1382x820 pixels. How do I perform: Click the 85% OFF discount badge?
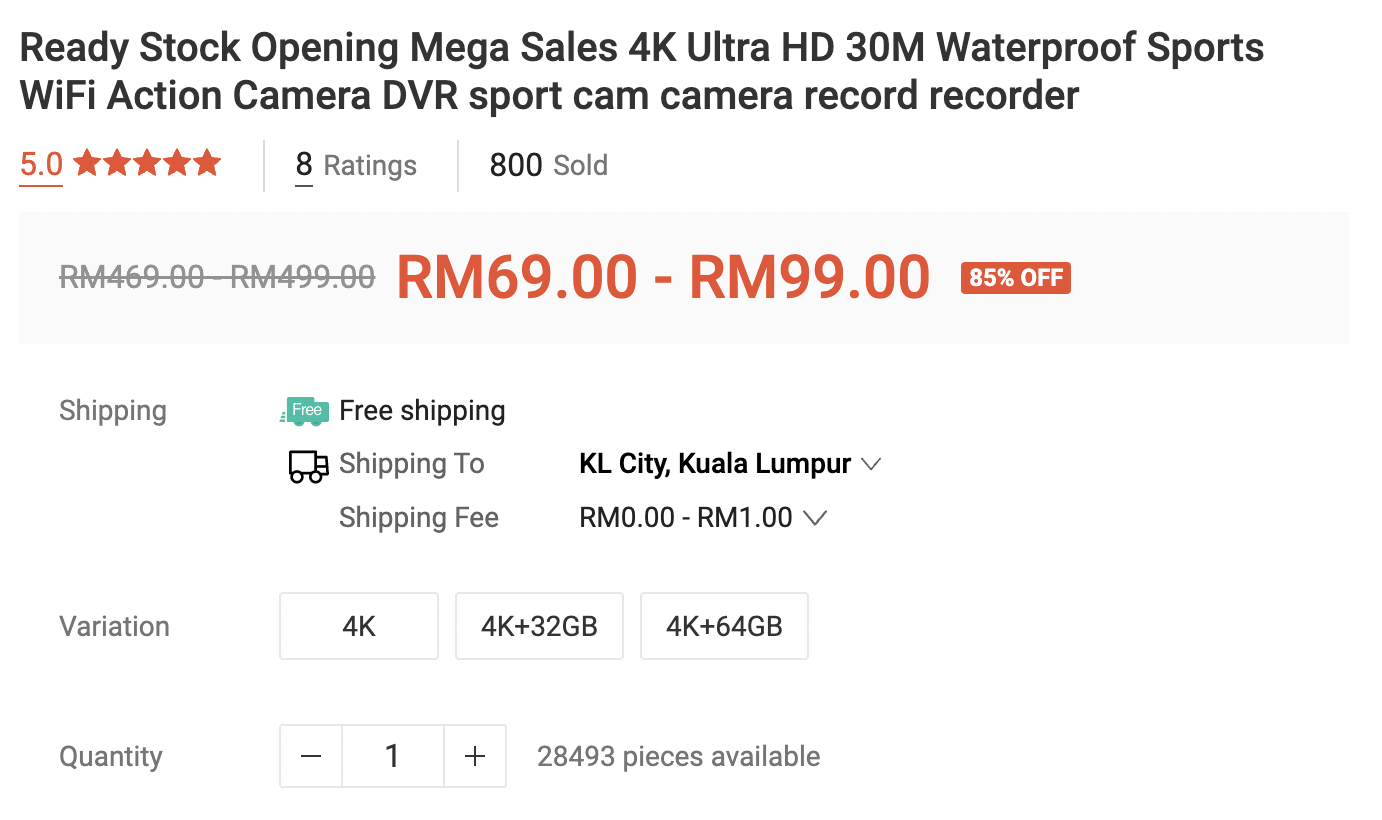point(1015,278)
